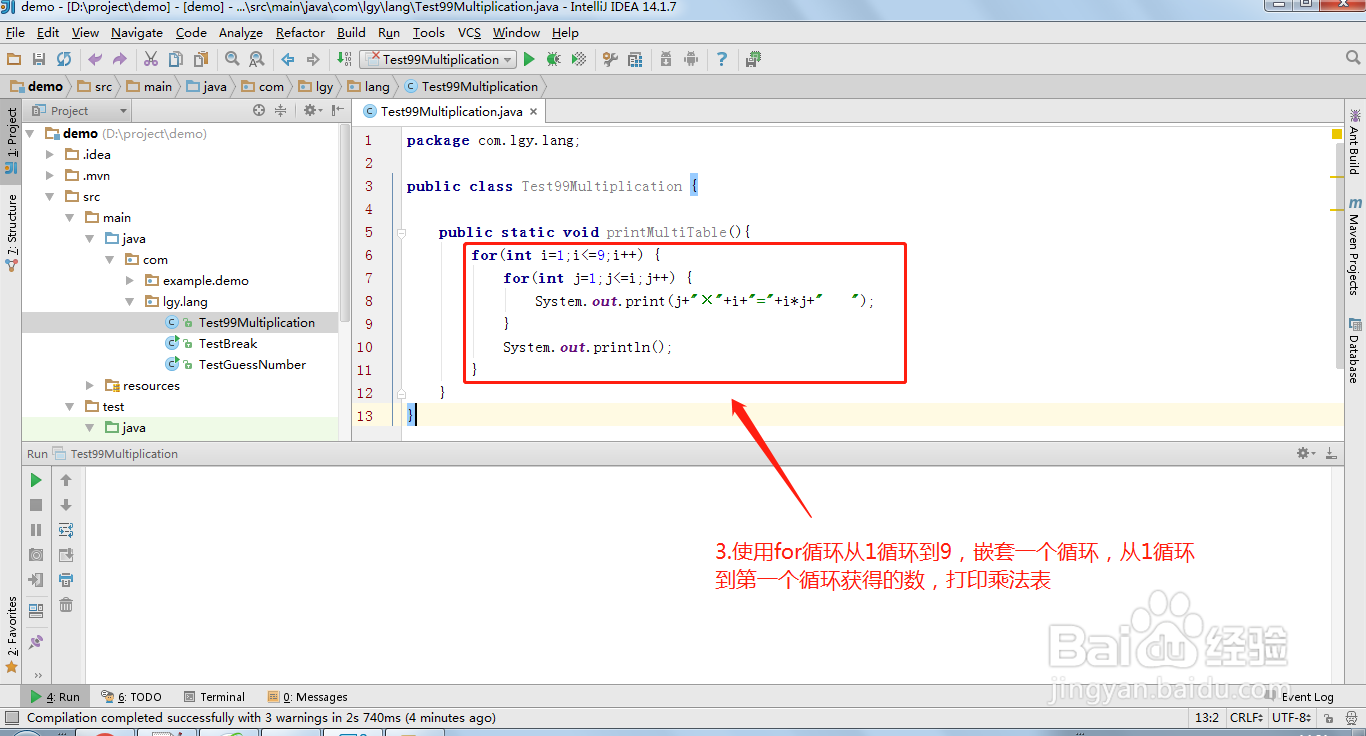
Task: Click the Synchronize refresh icon in toolbar
Action: click(x=64, y=60)
